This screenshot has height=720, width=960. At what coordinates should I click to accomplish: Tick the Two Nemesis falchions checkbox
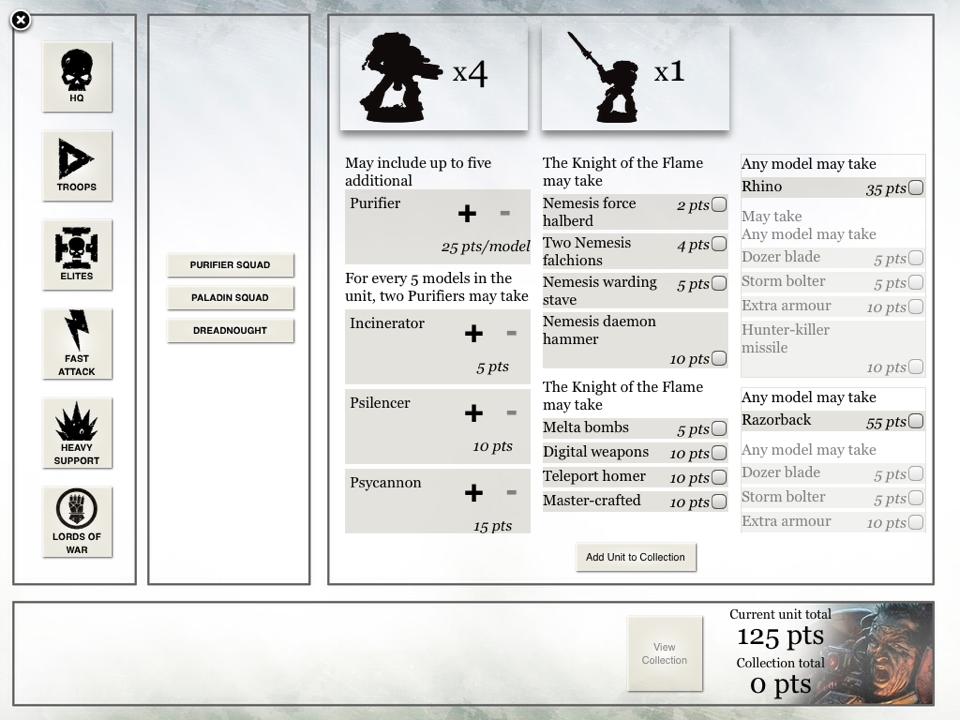pos(719,244)
